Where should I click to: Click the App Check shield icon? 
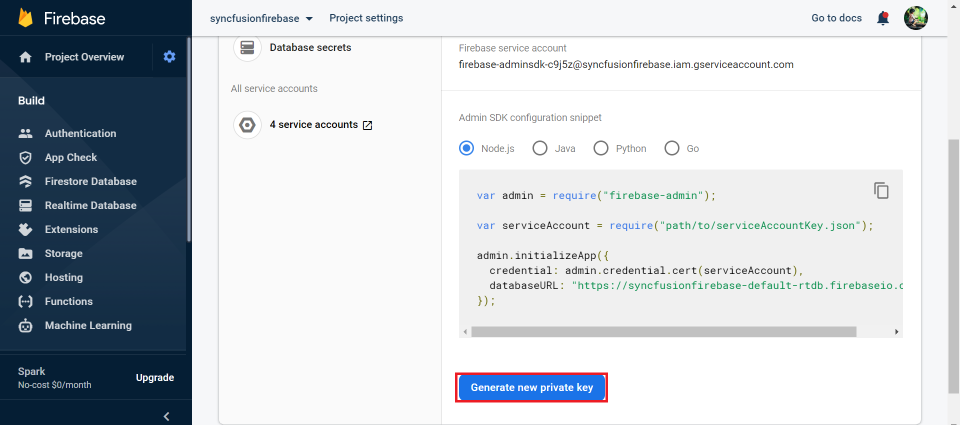point(25,157)
